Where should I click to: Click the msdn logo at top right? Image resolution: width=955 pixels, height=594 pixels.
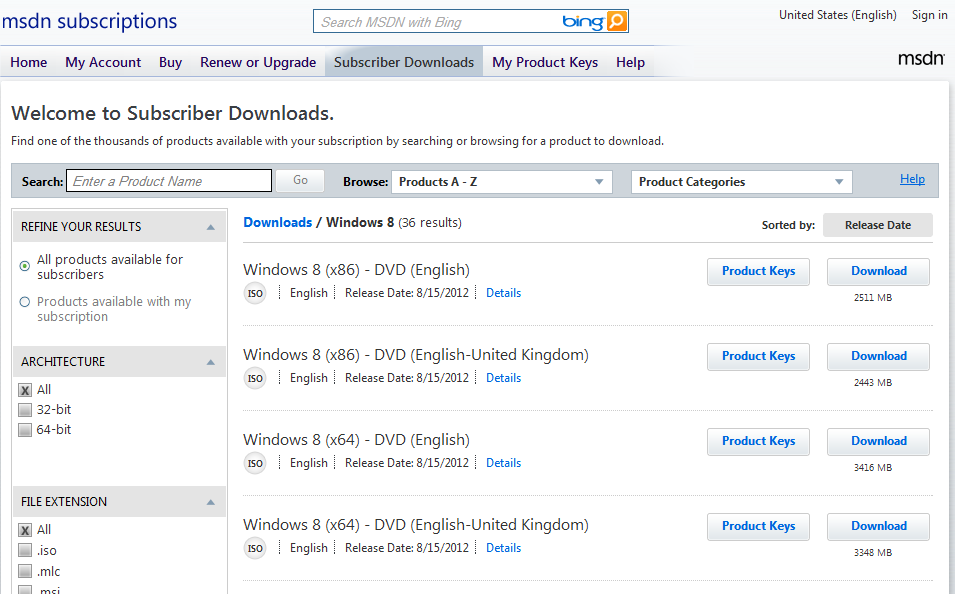[921, 58]
